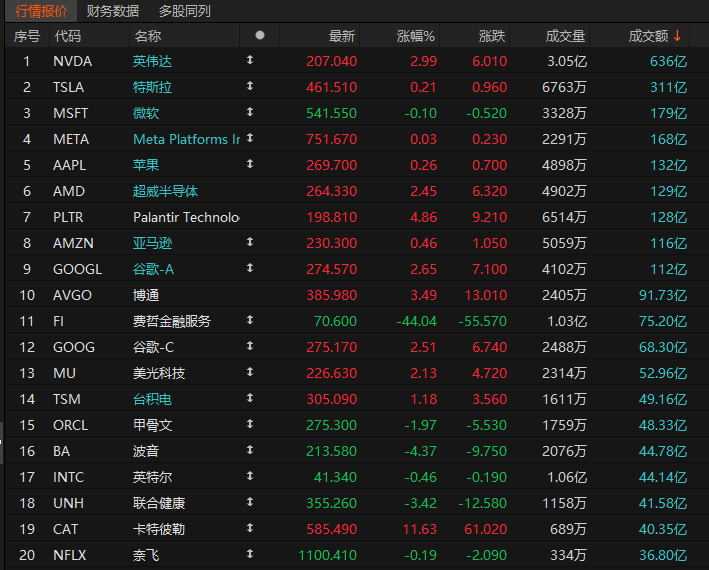The image size is (709, 570).
Task: Toggle the 成交额 descending sort arrow
Action: click(677, 36)
